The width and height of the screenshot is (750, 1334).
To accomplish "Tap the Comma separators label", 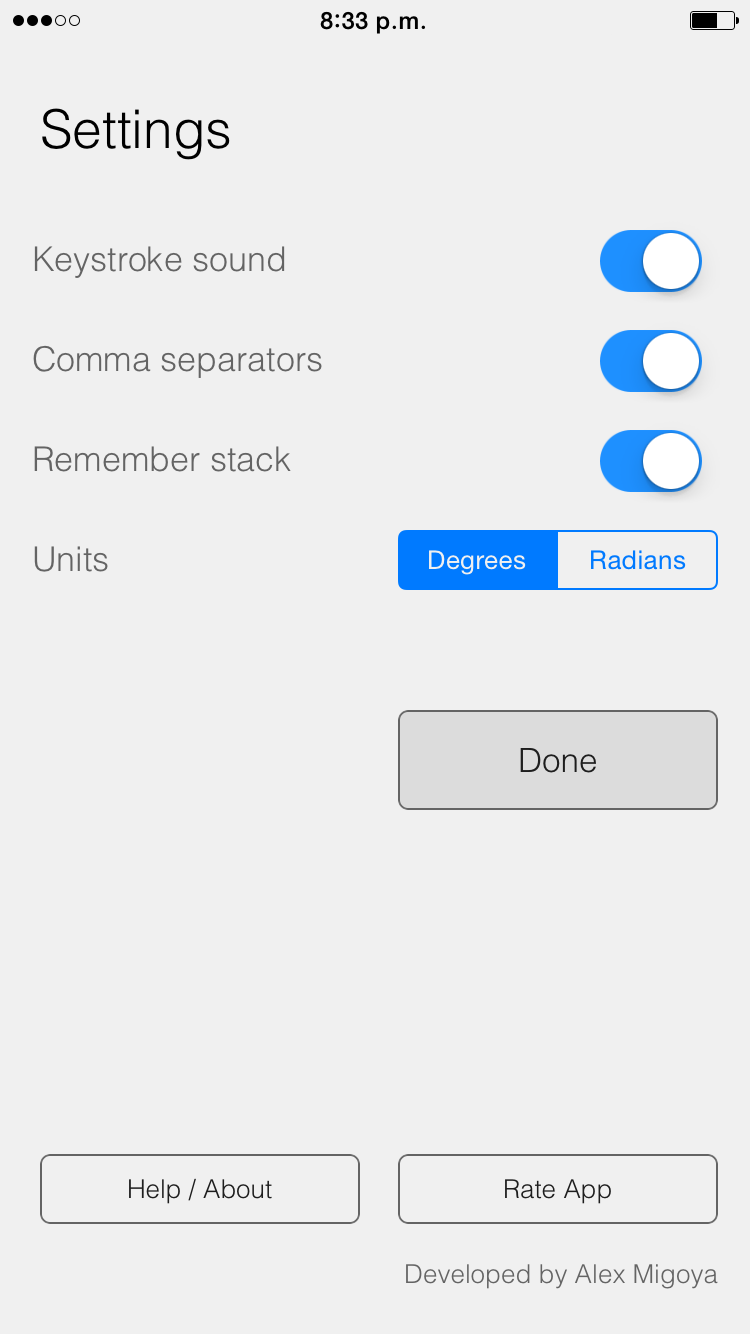I will 177,360.
